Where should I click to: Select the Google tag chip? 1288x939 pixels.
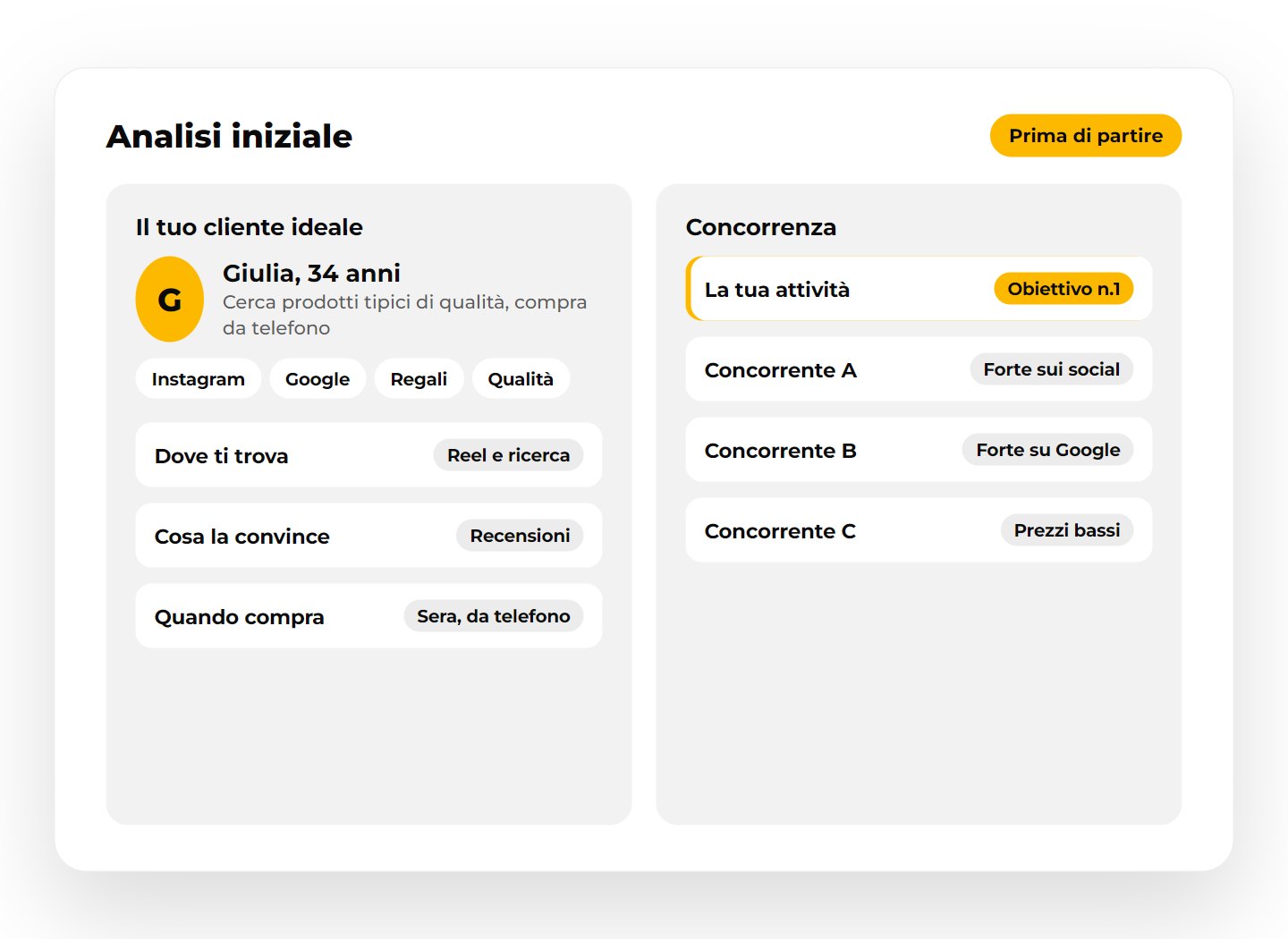coord(318,379)
